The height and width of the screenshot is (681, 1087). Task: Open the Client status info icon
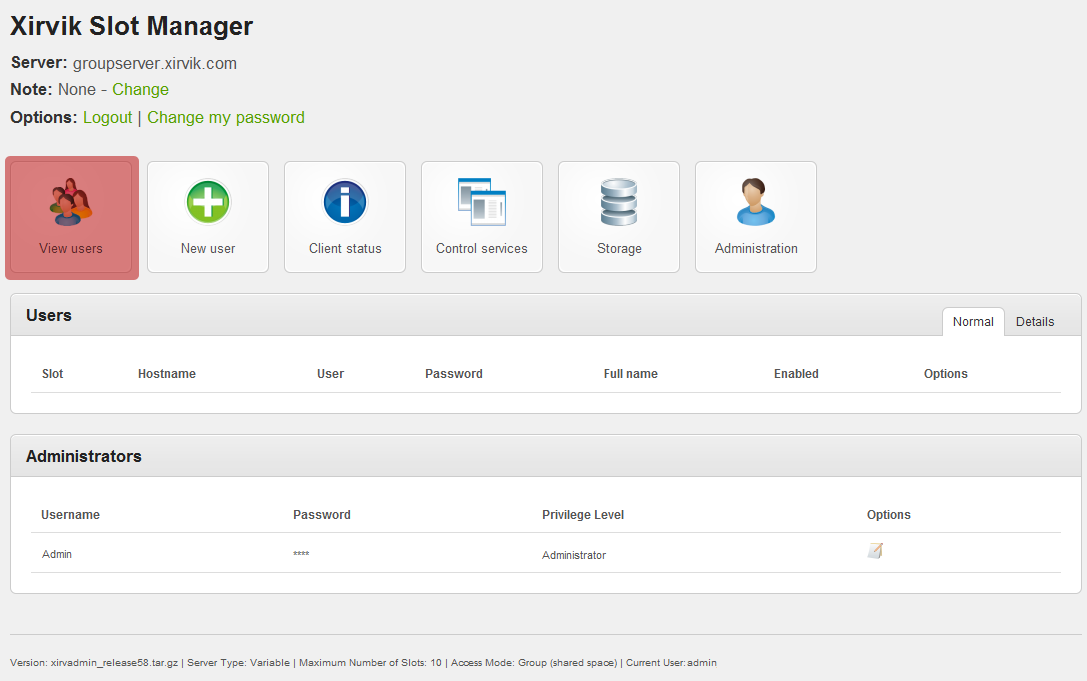pos(345,202)
